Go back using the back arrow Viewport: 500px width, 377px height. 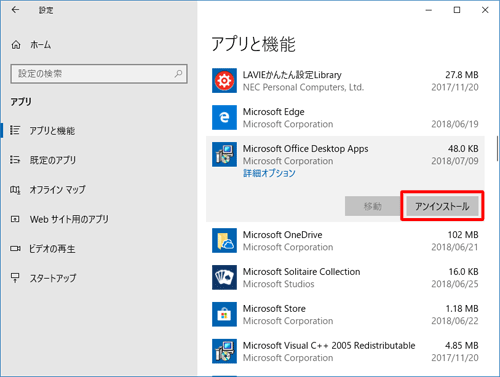coord(15,10)
